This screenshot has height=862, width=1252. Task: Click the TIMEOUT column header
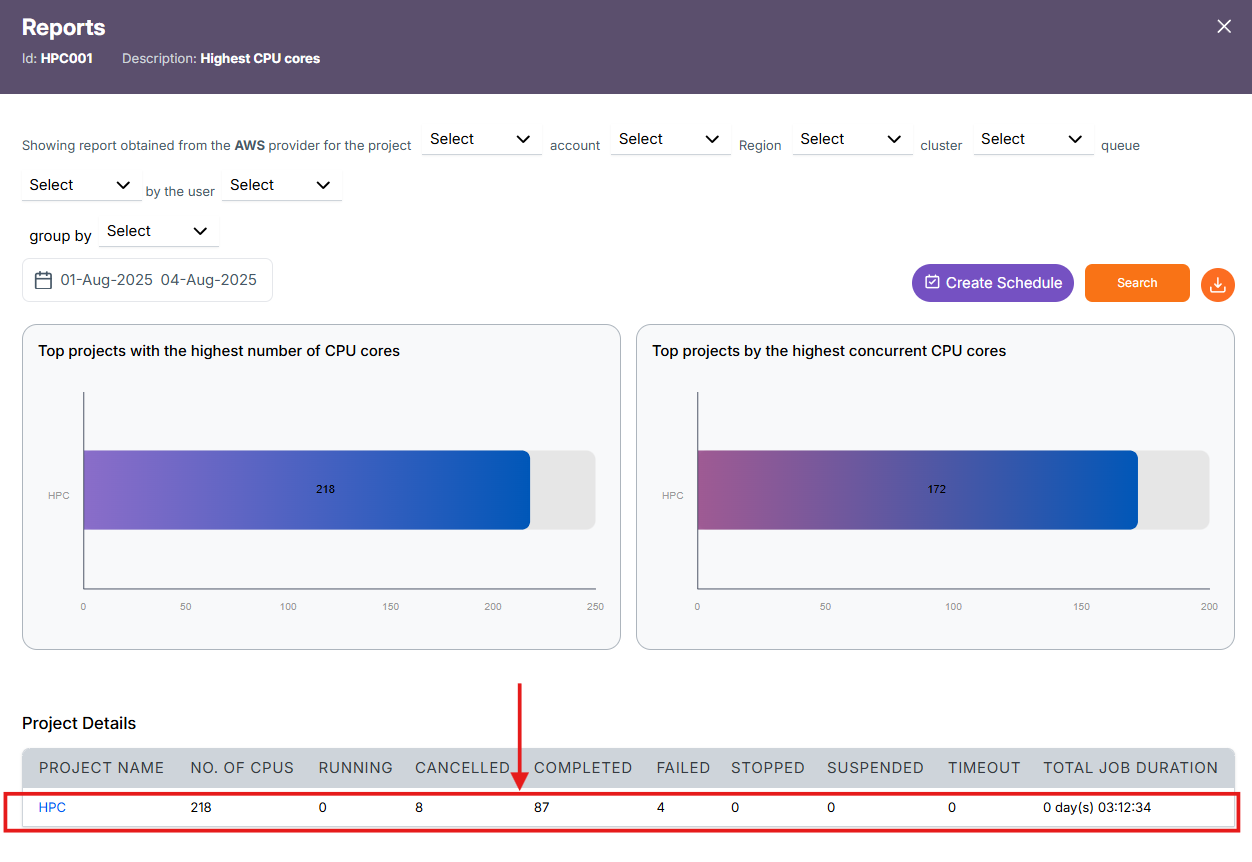[x=984, y=768]
